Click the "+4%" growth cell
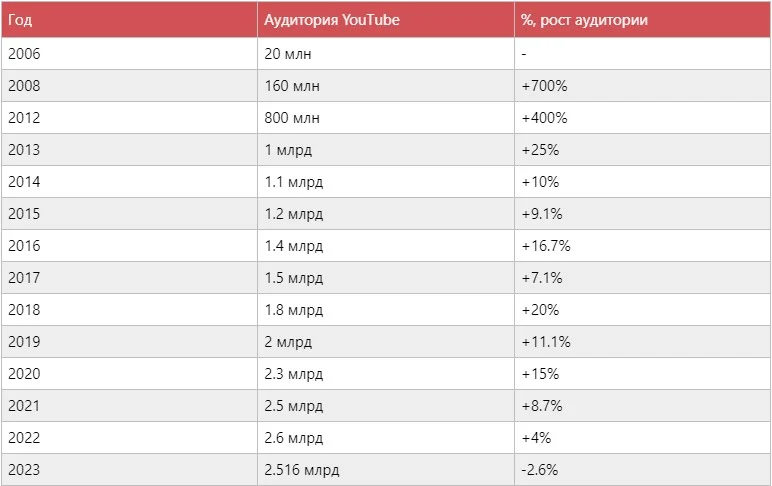Viewport: 772px width, 486px height. (x=536, y=438)
